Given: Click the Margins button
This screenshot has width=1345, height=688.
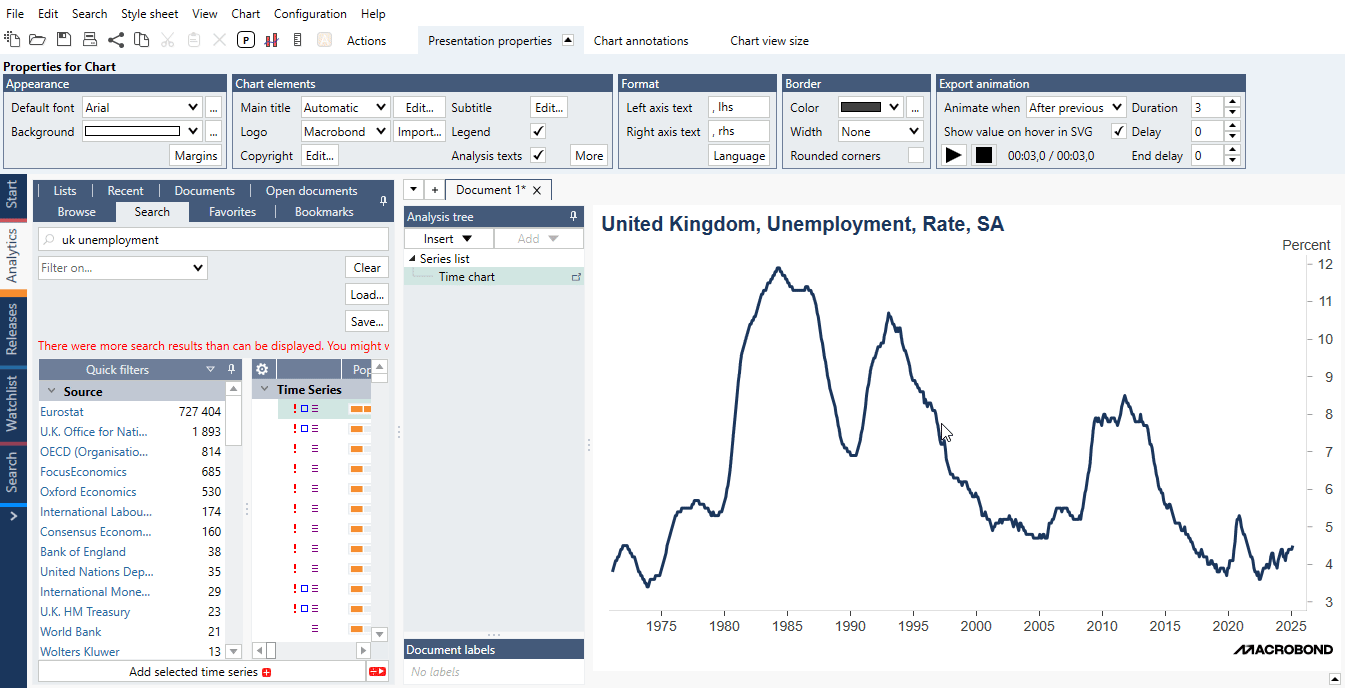Looking at the screenshot, I should coord(195,155).
